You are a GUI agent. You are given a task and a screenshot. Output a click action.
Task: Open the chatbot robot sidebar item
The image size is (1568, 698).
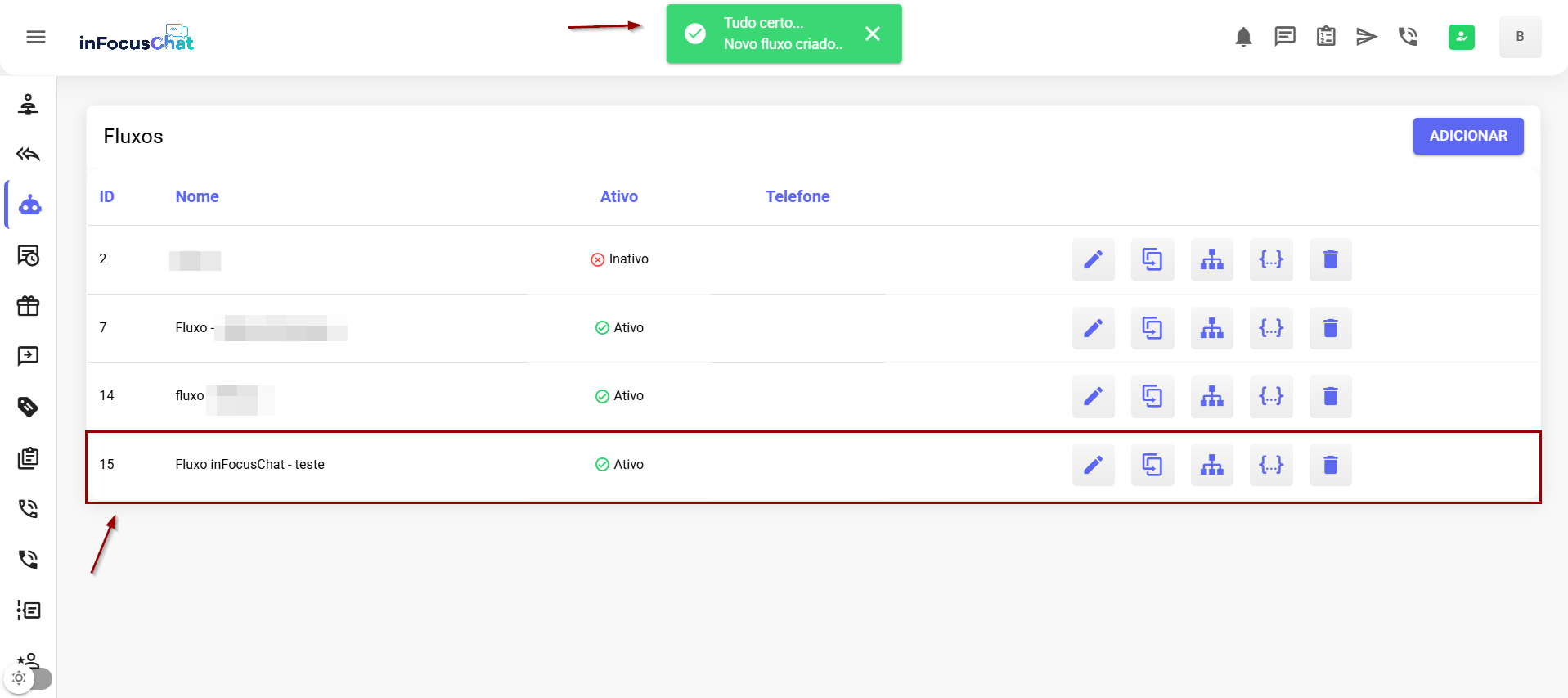click(30, 205)
